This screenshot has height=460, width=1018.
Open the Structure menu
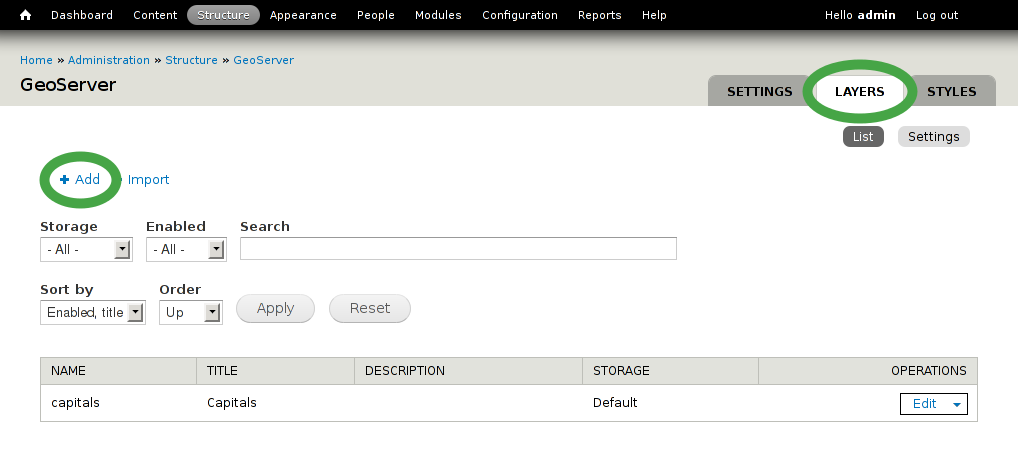[x=223, y=15]
